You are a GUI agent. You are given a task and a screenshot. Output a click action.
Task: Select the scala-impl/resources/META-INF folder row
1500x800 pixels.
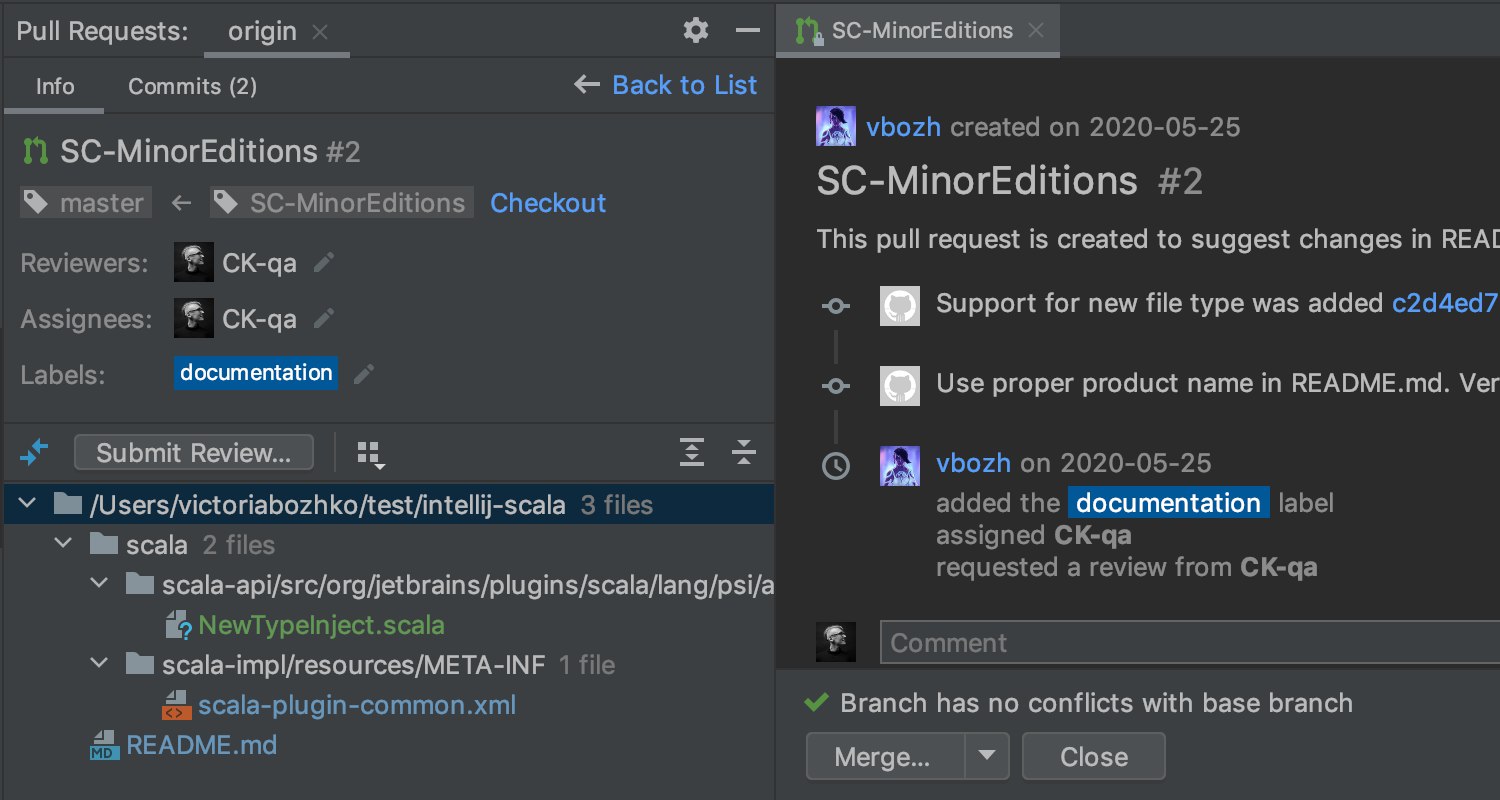389,664
